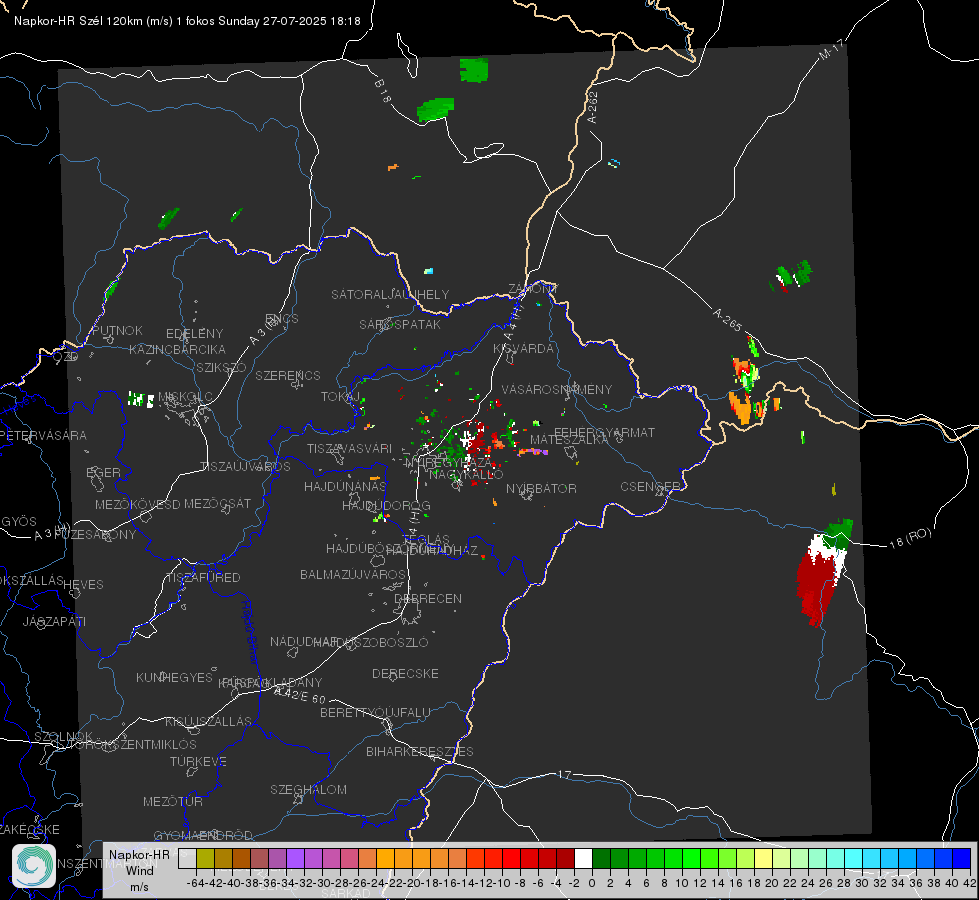Select the VÁSÁROSNAMÉNY label

tap(557, 389)
